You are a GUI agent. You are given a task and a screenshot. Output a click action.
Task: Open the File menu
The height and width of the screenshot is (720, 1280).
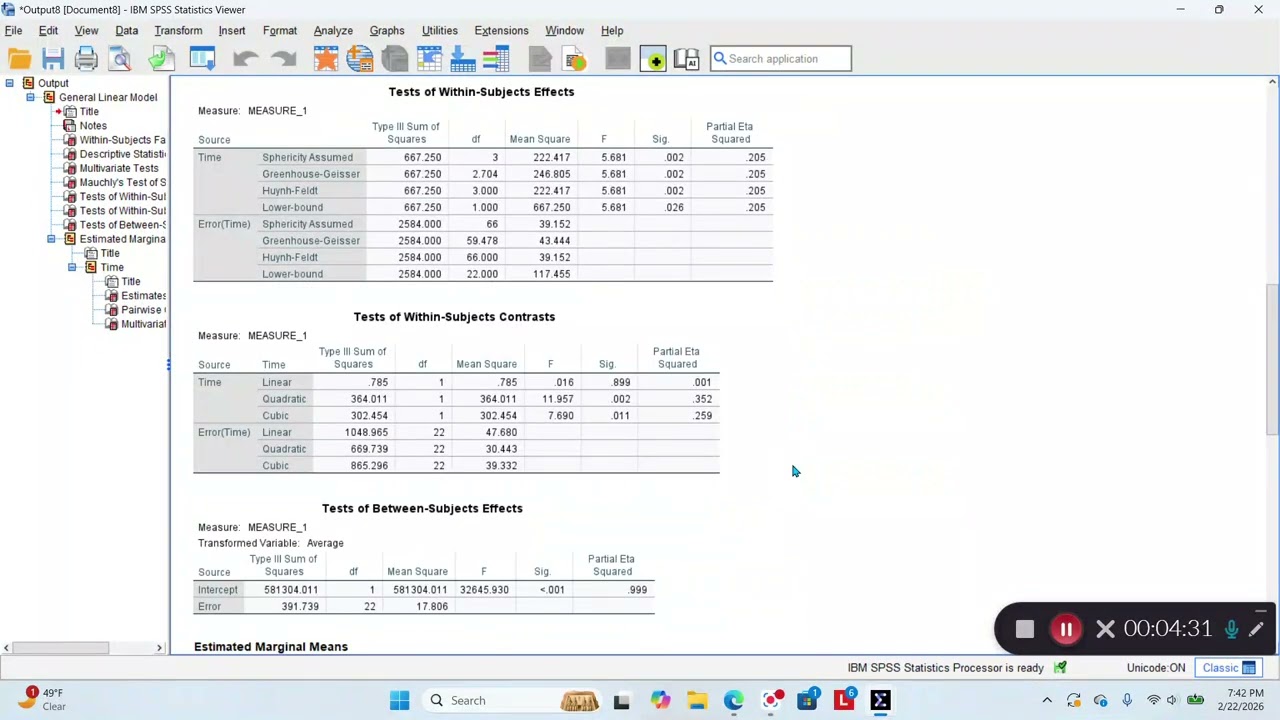[x=14, y=31]
